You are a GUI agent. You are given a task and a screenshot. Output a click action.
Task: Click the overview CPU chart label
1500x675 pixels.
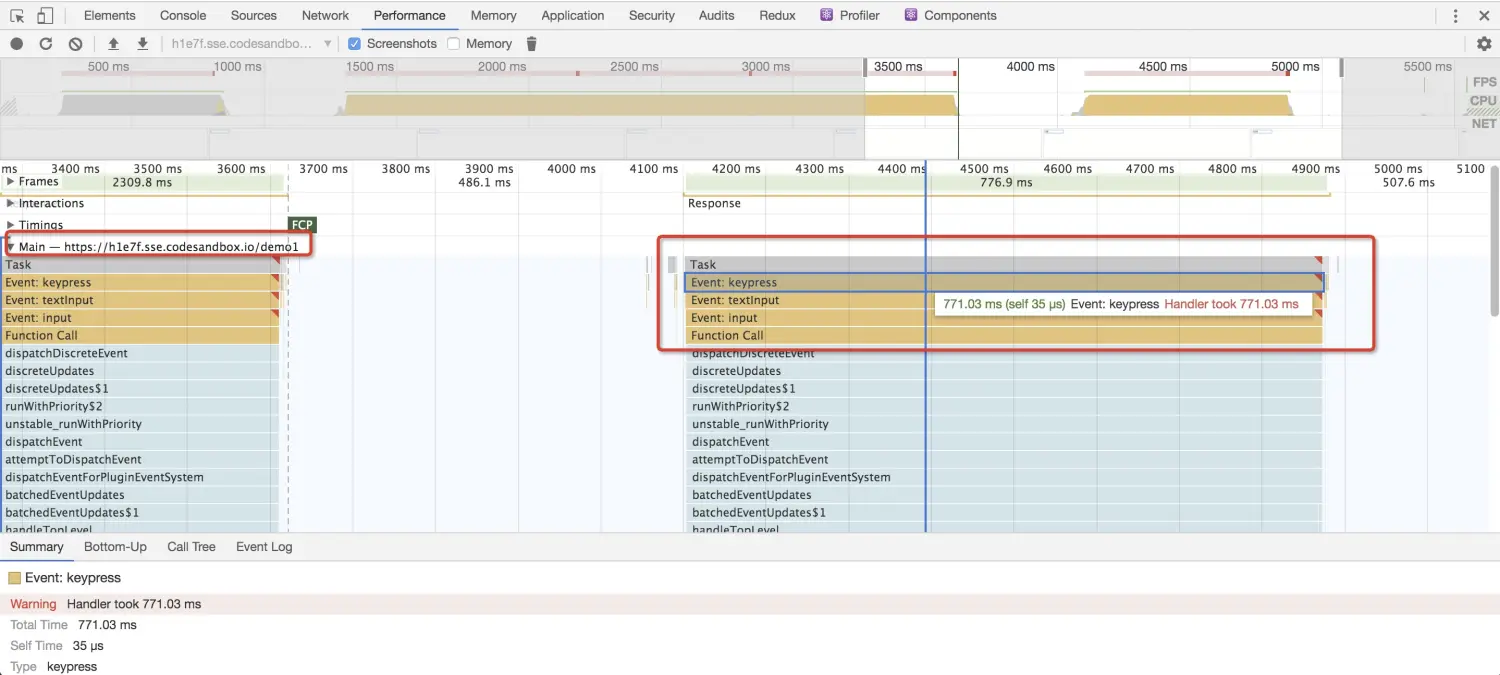point(1483,100)
